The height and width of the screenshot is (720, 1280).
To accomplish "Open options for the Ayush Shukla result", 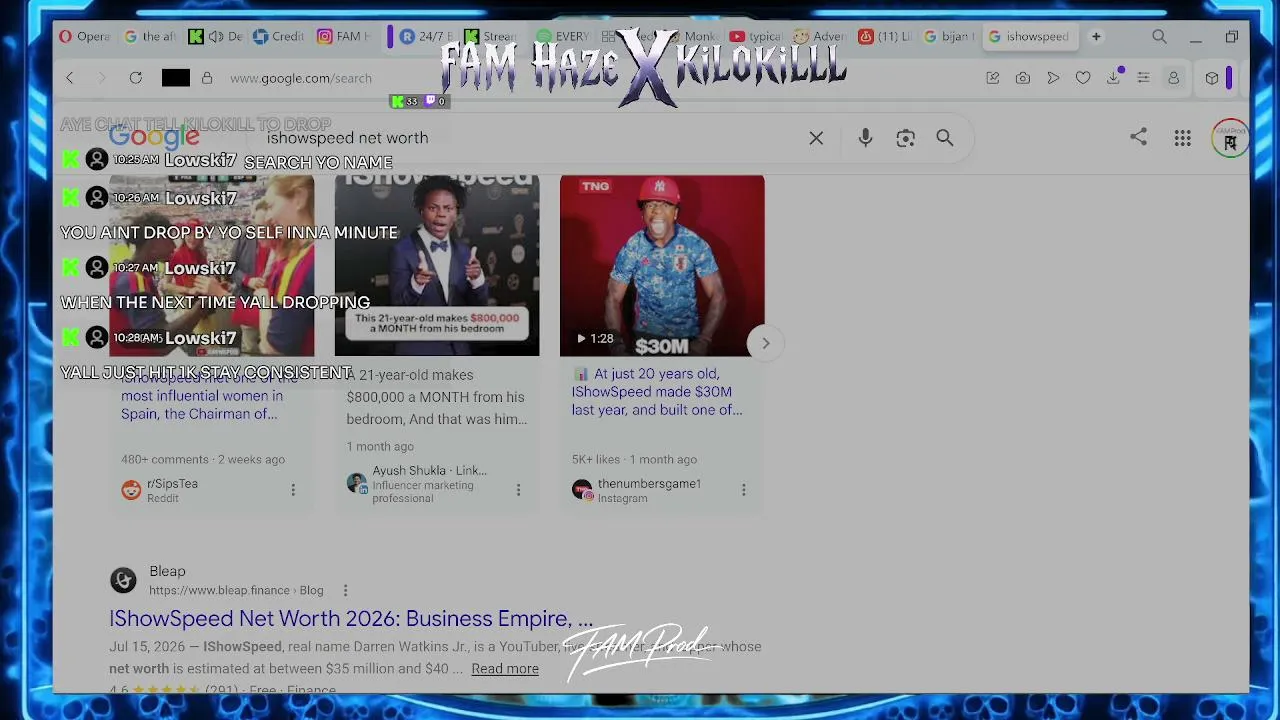I will (x=518, y=490).
